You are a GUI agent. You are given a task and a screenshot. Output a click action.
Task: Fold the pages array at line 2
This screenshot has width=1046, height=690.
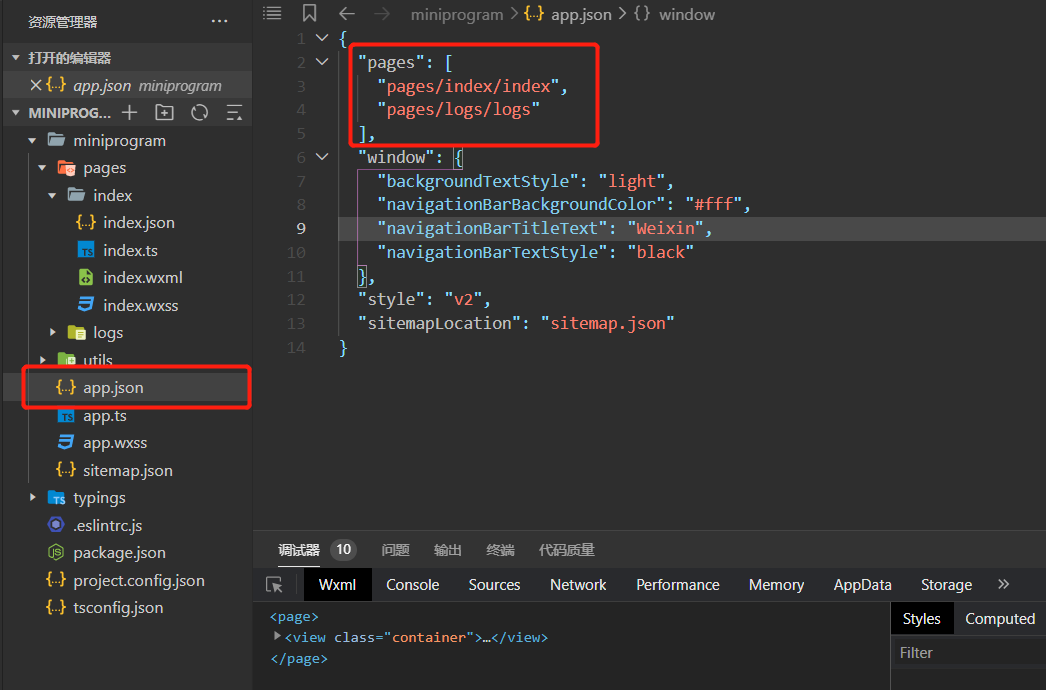pyautogui.click(x=322, y=62)
